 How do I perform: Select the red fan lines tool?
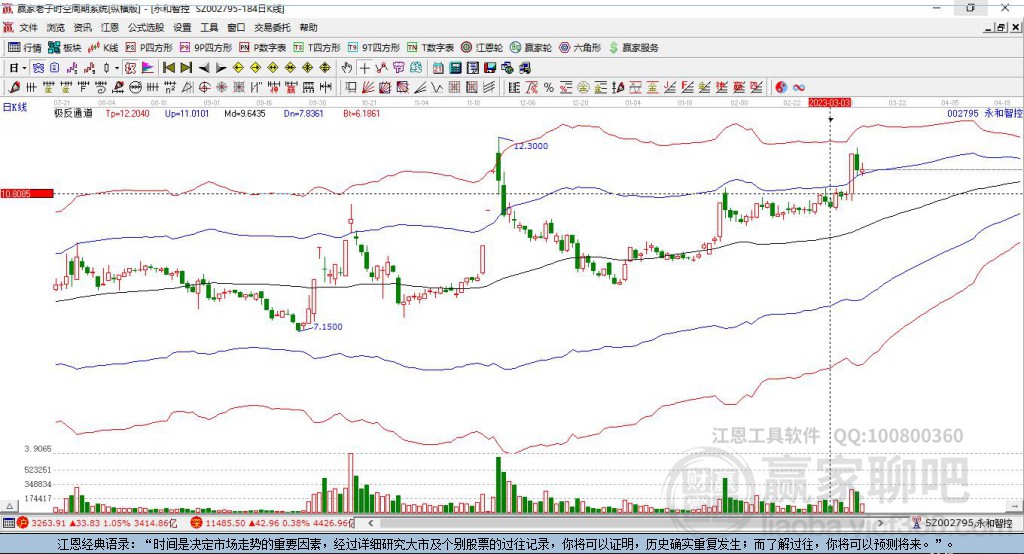pos(368,87)
